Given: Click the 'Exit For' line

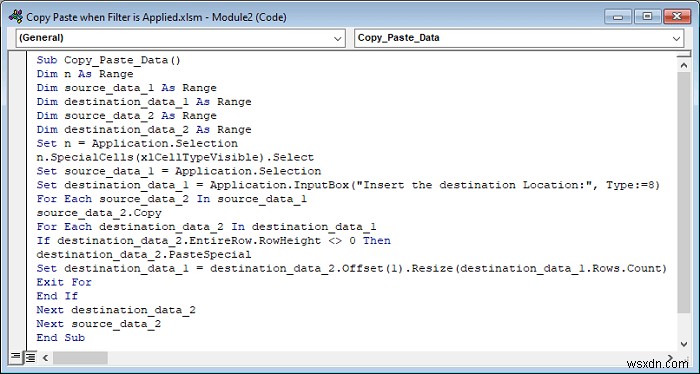Looking at the screenshot, I should [64, 282].
